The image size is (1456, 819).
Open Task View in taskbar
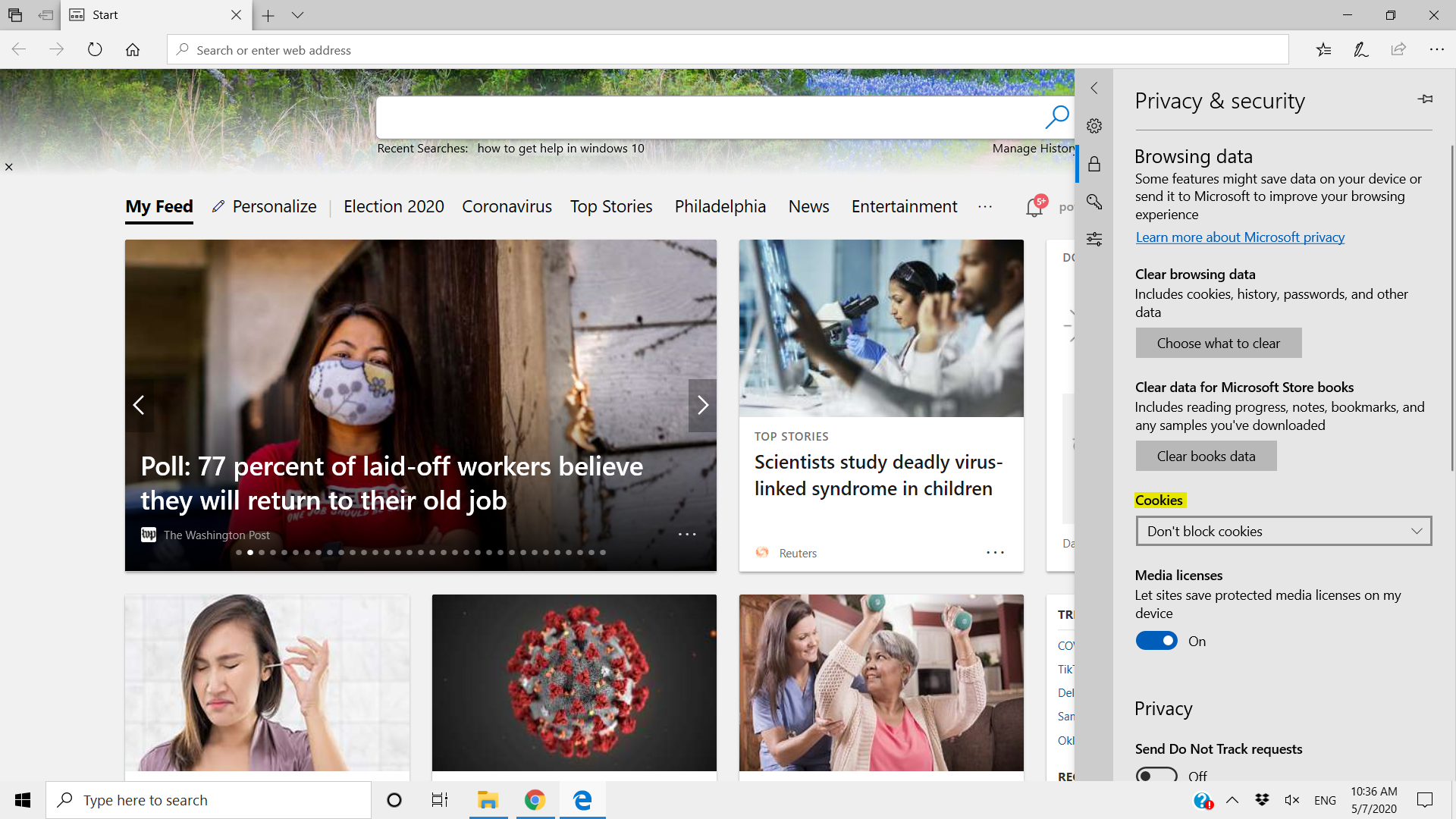tap(440, 800)
